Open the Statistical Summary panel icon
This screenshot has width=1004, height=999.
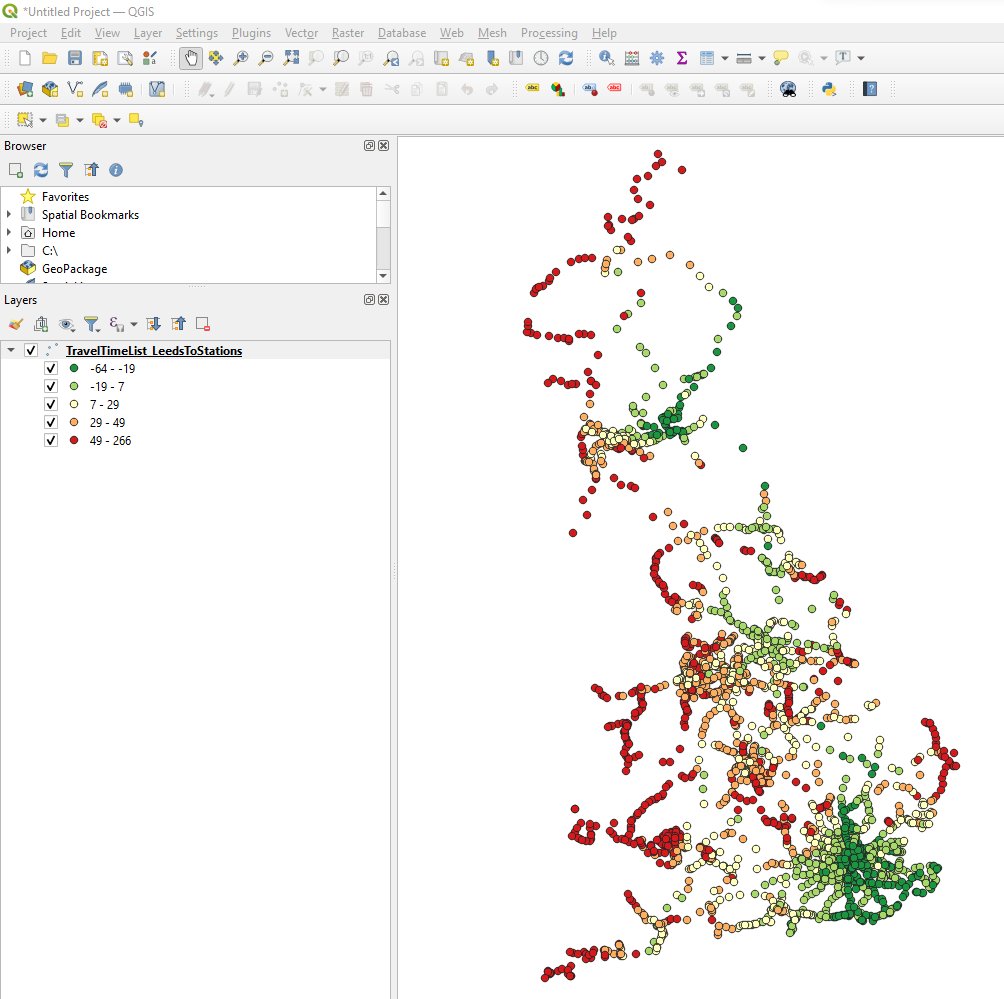[681, 58]
